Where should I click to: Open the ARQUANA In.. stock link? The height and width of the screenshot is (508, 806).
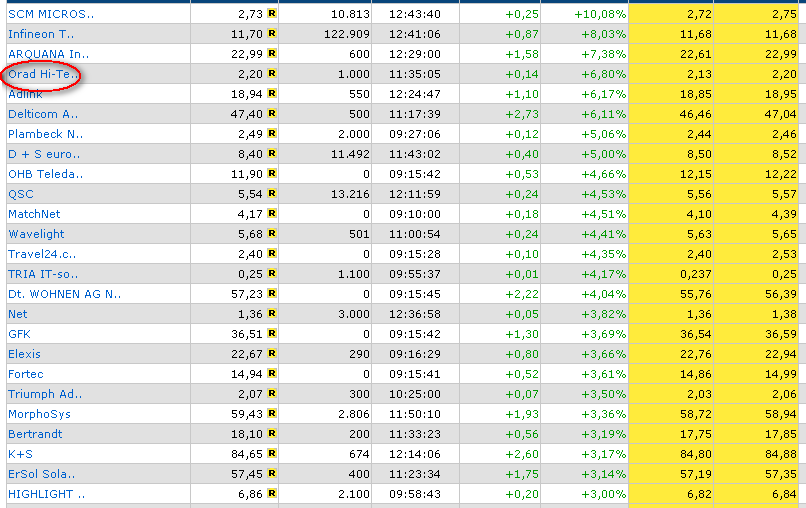48,54
